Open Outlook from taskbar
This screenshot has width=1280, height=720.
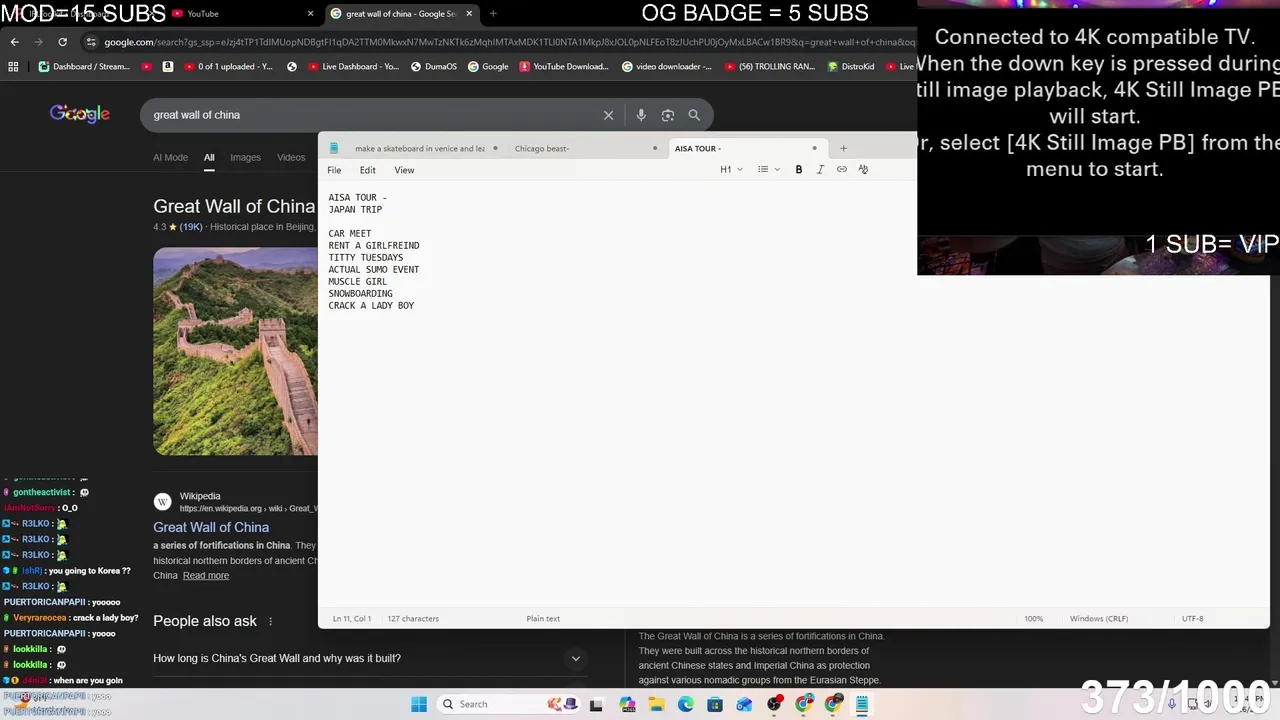744,705
